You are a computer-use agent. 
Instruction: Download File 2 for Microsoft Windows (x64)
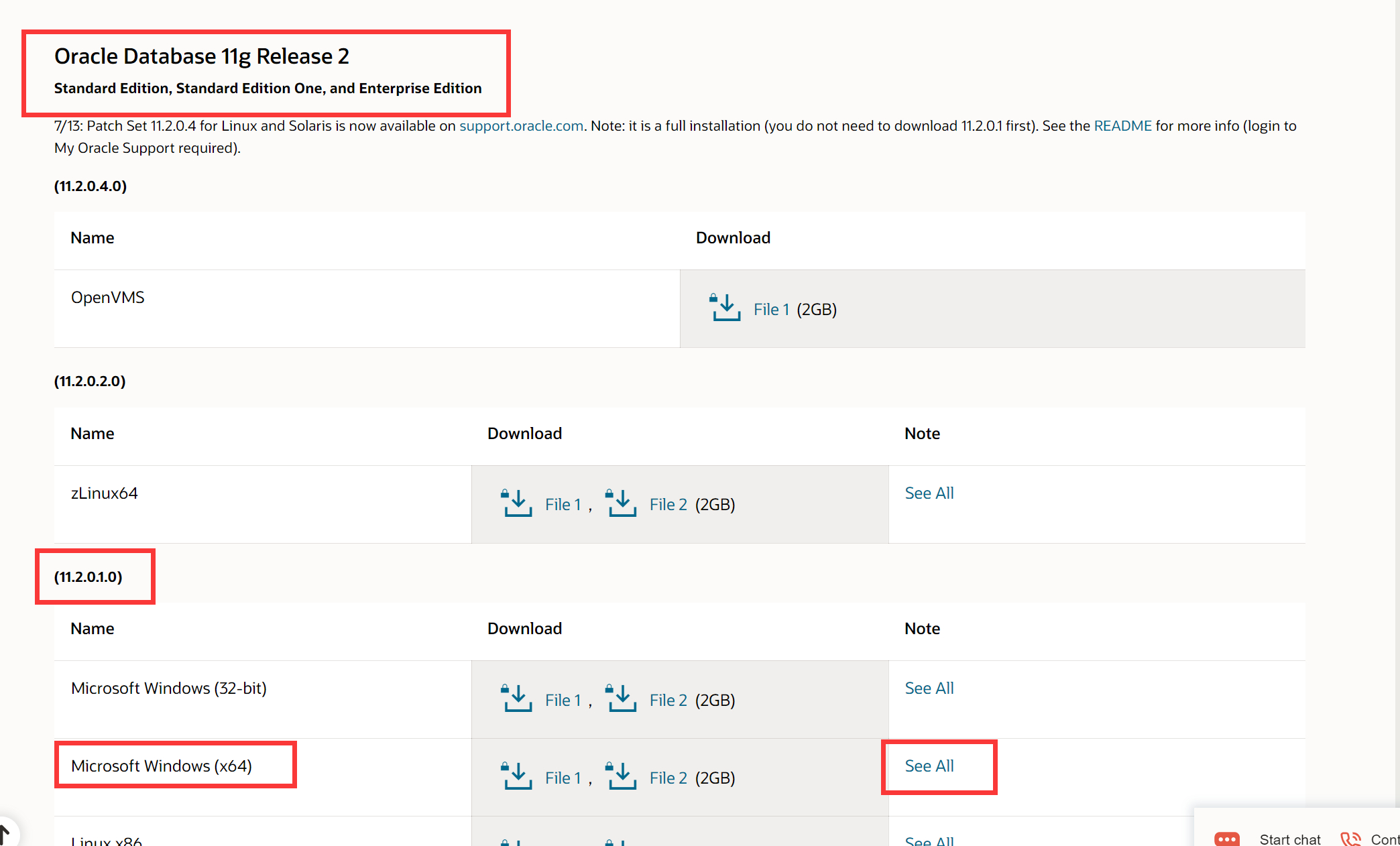click(x=668, y=778)
